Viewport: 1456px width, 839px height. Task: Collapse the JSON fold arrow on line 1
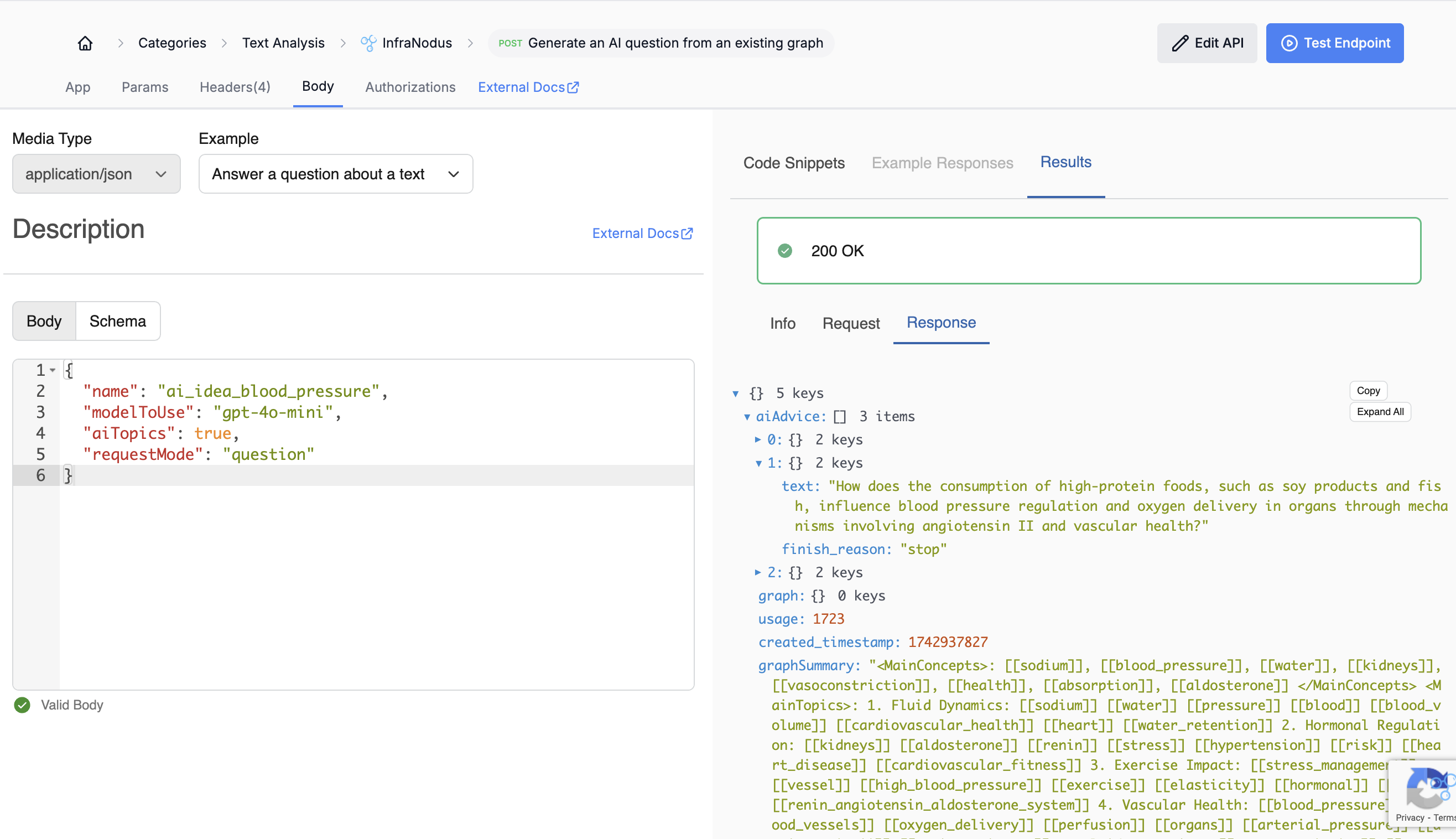pos(53,370)
